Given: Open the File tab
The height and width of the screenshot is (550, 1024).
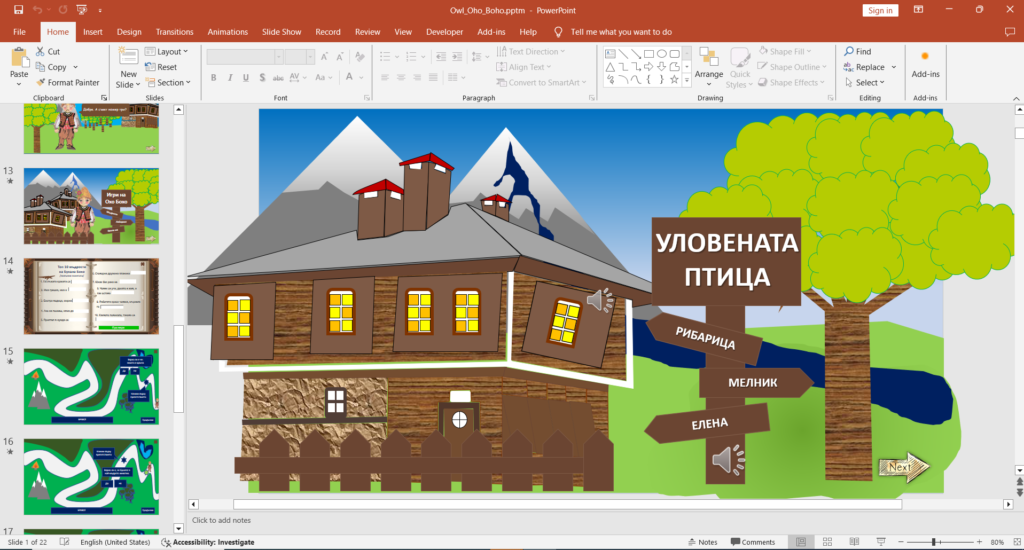Looking at the screenshot, I should (20, 31).
